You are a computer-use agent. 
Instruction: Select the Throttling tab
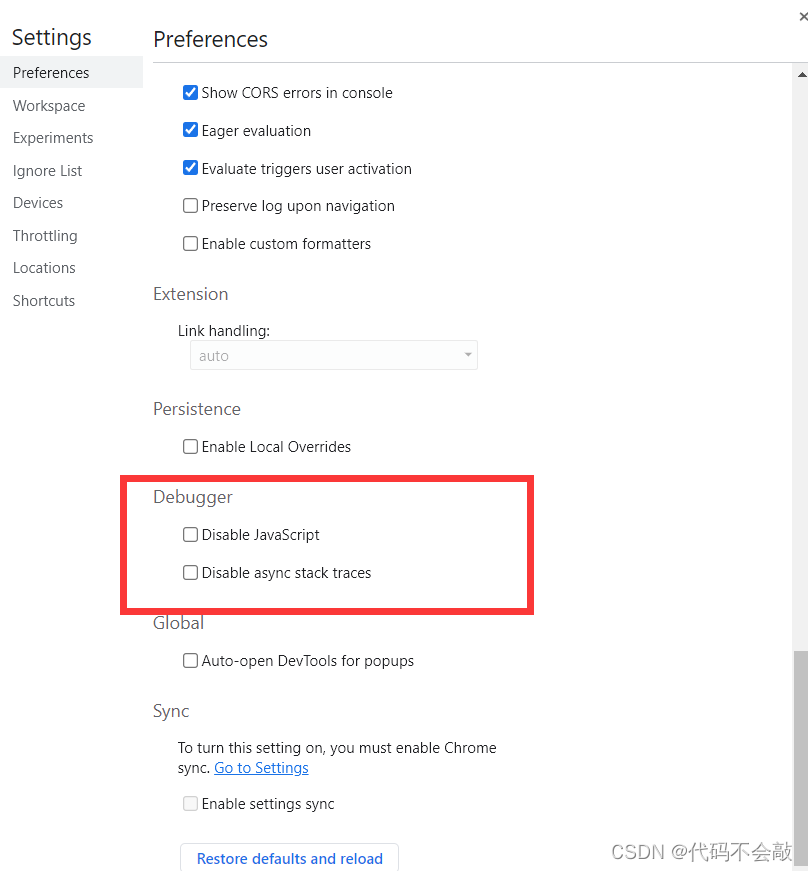coord(45,236)
